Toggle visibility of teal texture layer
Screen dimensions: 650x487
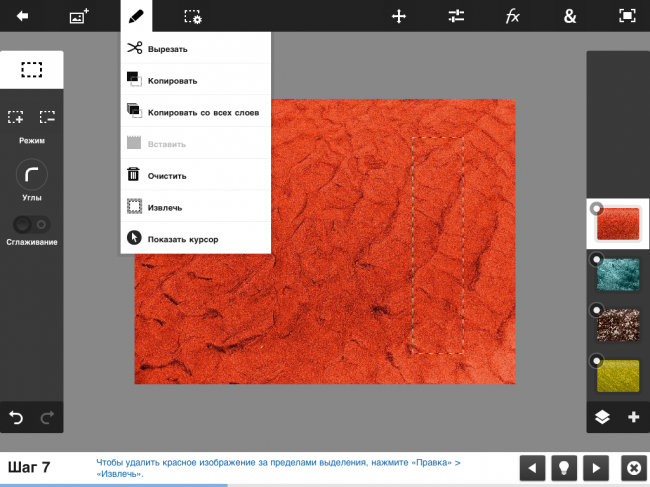(x=597, y=259)
